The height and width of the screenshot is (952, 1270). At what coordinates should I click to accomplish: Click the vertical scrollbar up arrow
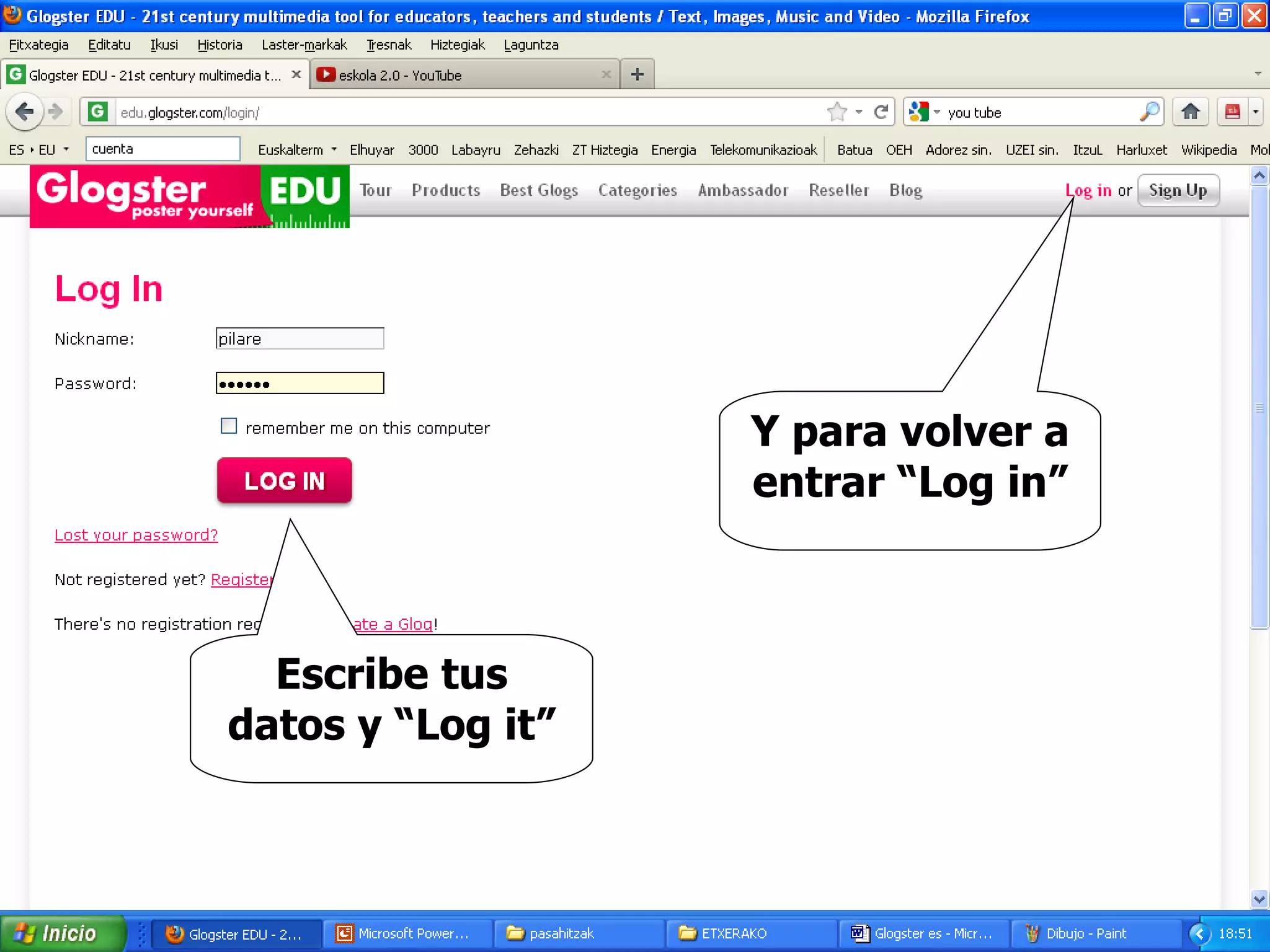(1259, 176)
